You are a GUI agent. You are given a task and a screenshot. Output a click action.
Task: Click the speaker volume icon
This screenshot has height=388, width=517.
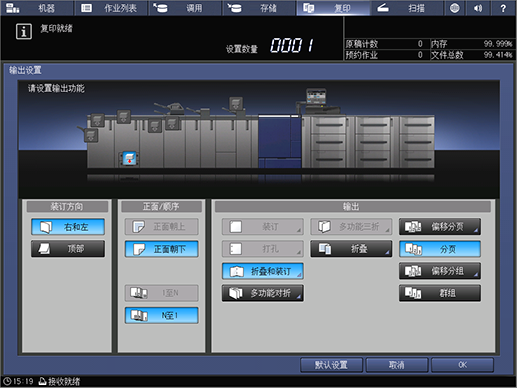pos(478,8)
